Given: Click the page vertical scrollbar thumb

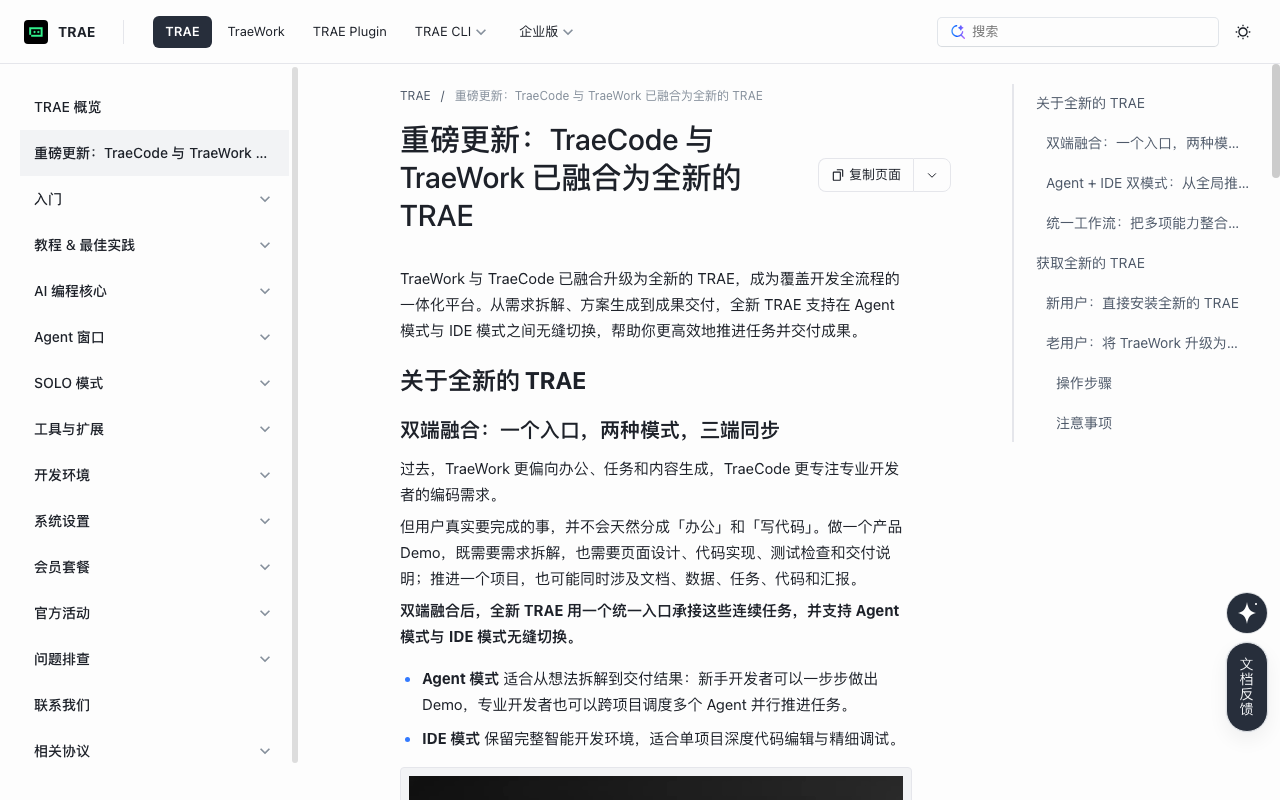Looking at the screenshot, I should [x=1275, y=120].
